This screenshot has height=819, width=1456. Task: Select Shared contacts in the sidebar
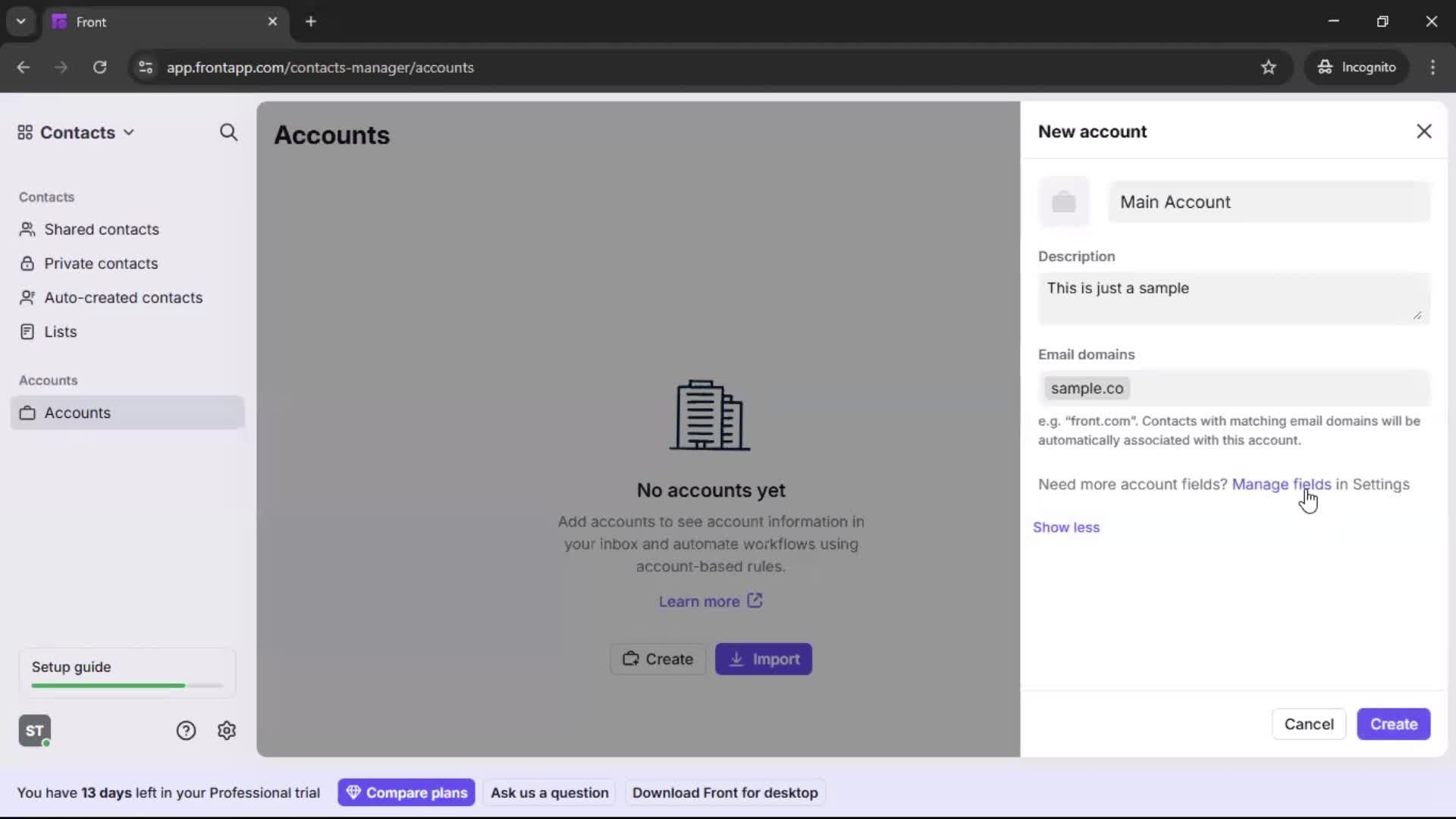(x=101, y=229)
